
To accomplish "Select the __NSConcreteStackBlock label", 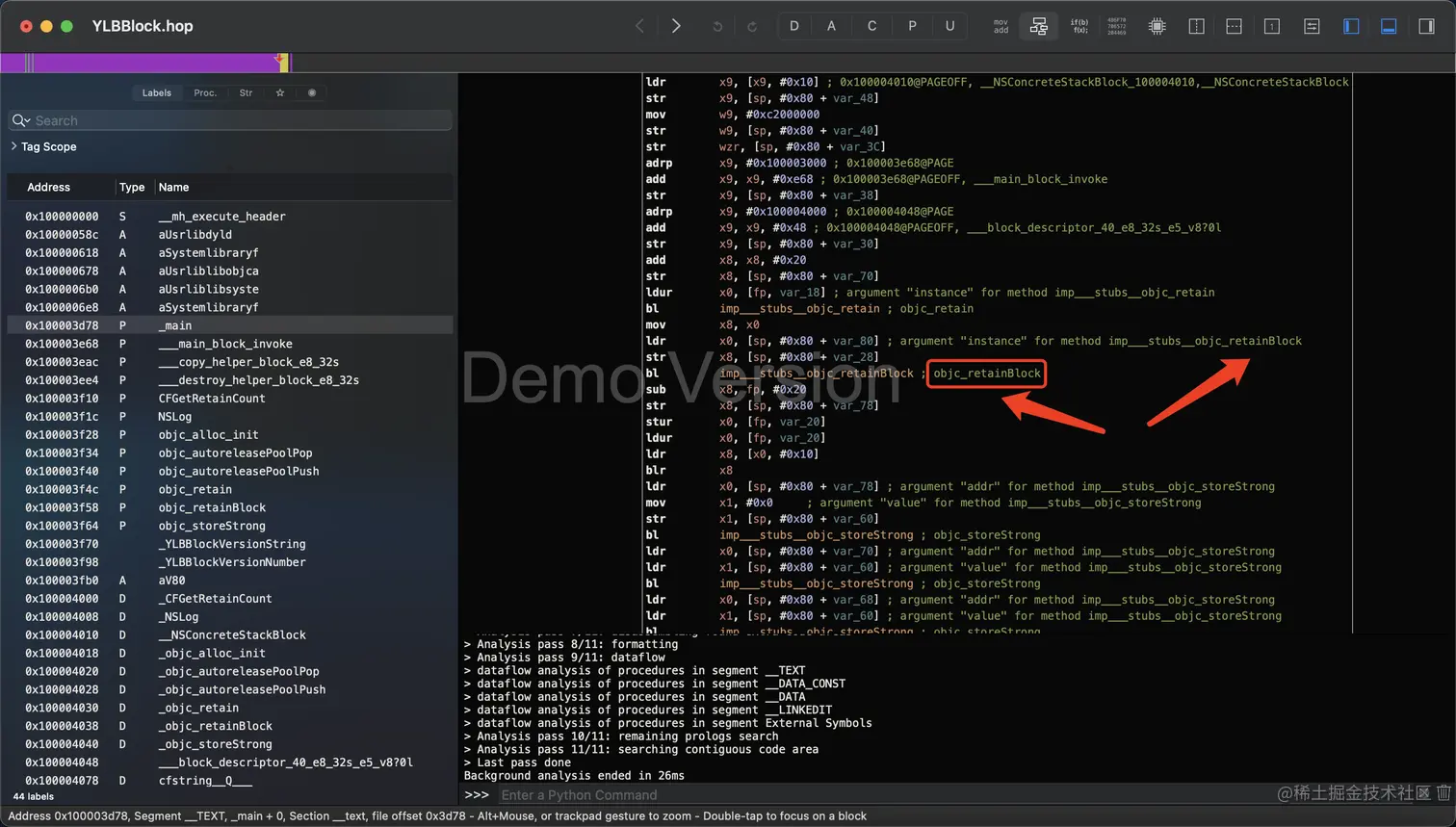I will pos(230,635).
